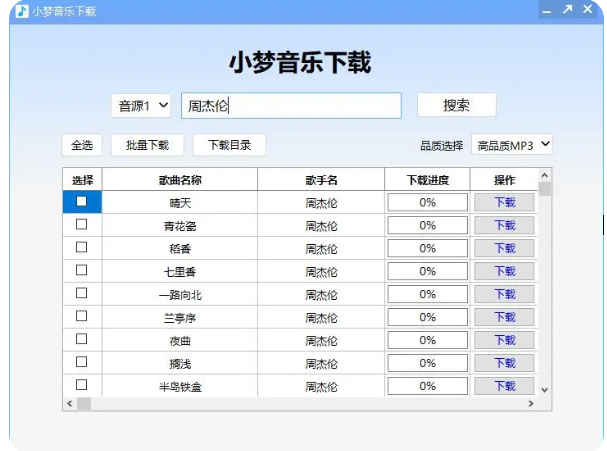The width and height of the screenshot is (607, 451).
Task: Click 下载 in the 稻香 row
Action: click(x=504, y=248)
